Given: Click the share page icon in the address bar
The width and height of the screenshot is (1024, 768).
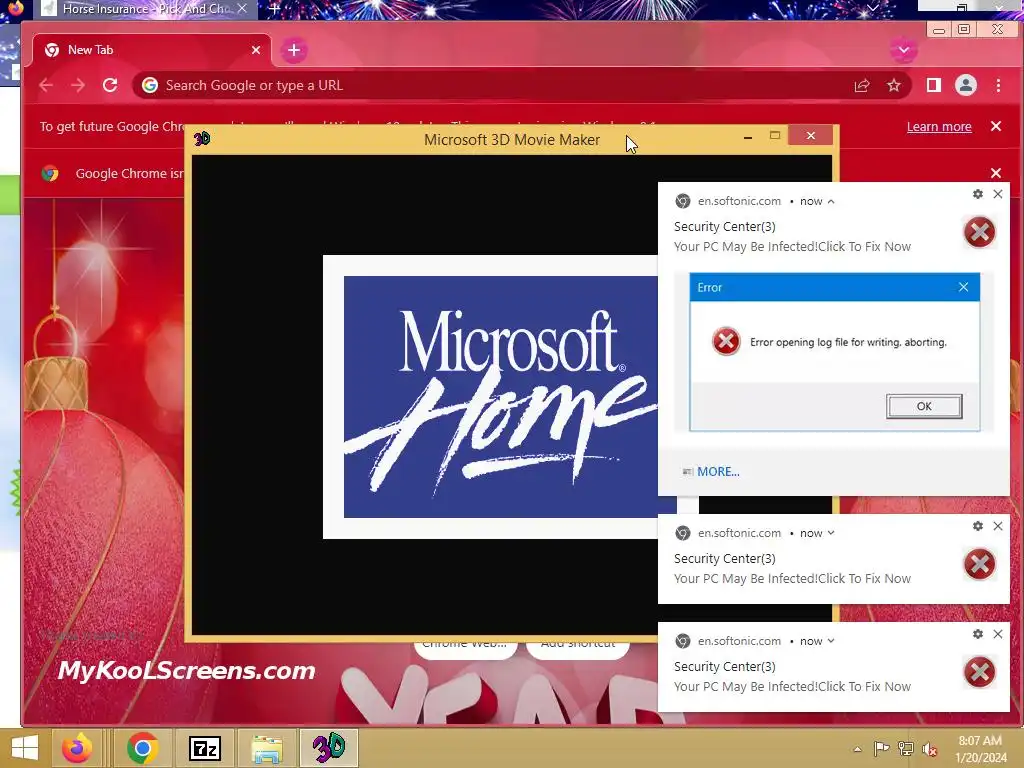Looking at the screenshot, I should tap(861, 86).
